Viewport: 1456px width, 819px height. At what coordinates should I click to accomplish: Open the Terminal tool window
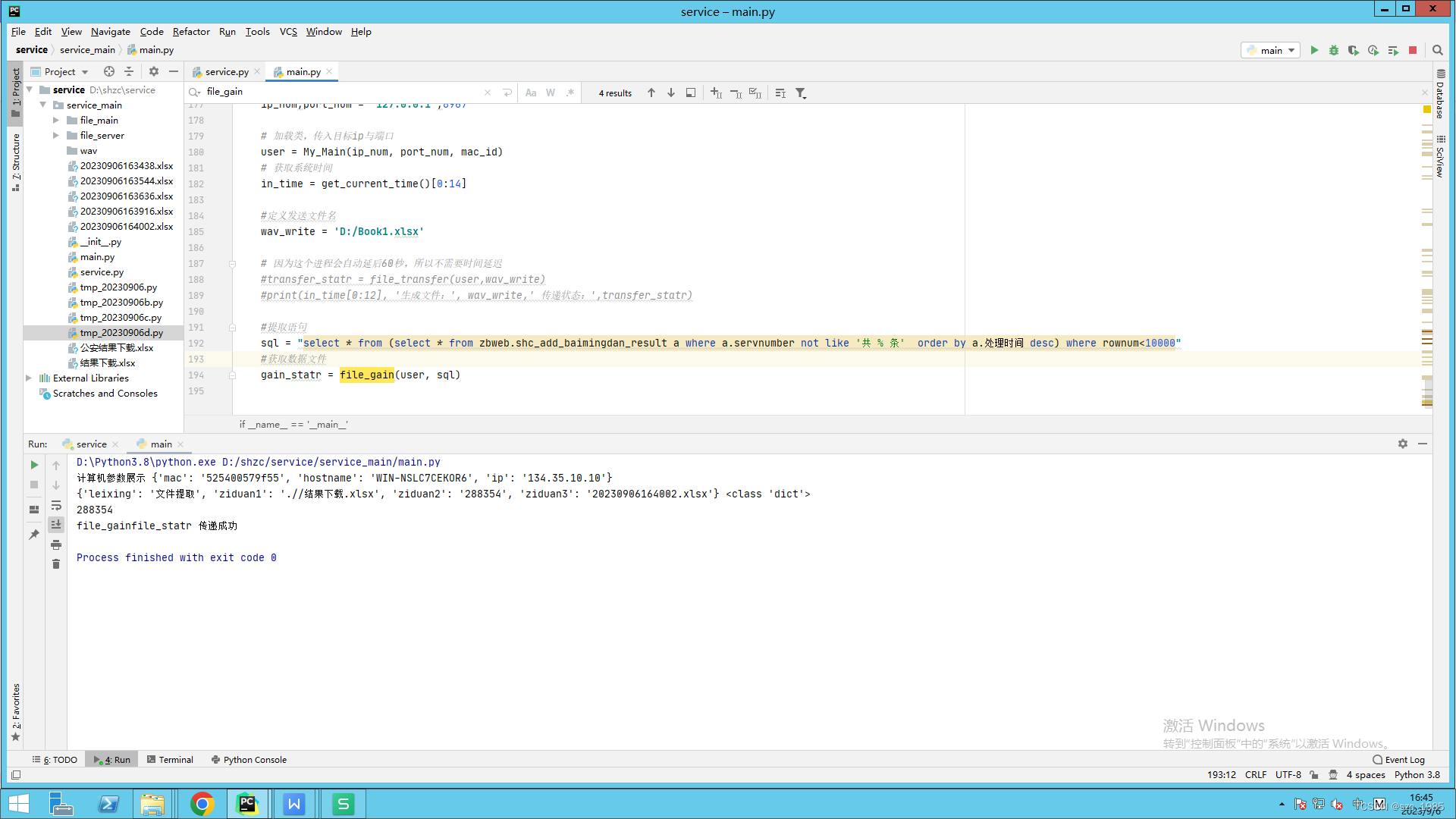click(170, 759)
